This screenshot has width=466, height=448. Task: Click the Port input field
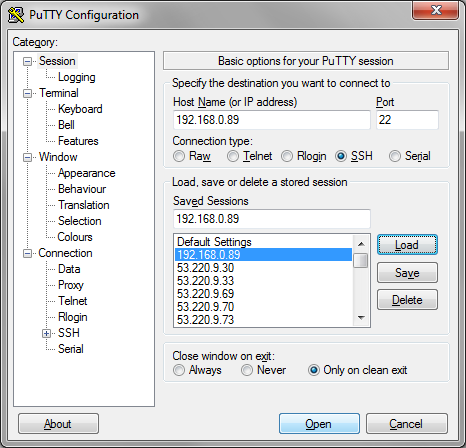coord(407,120)
